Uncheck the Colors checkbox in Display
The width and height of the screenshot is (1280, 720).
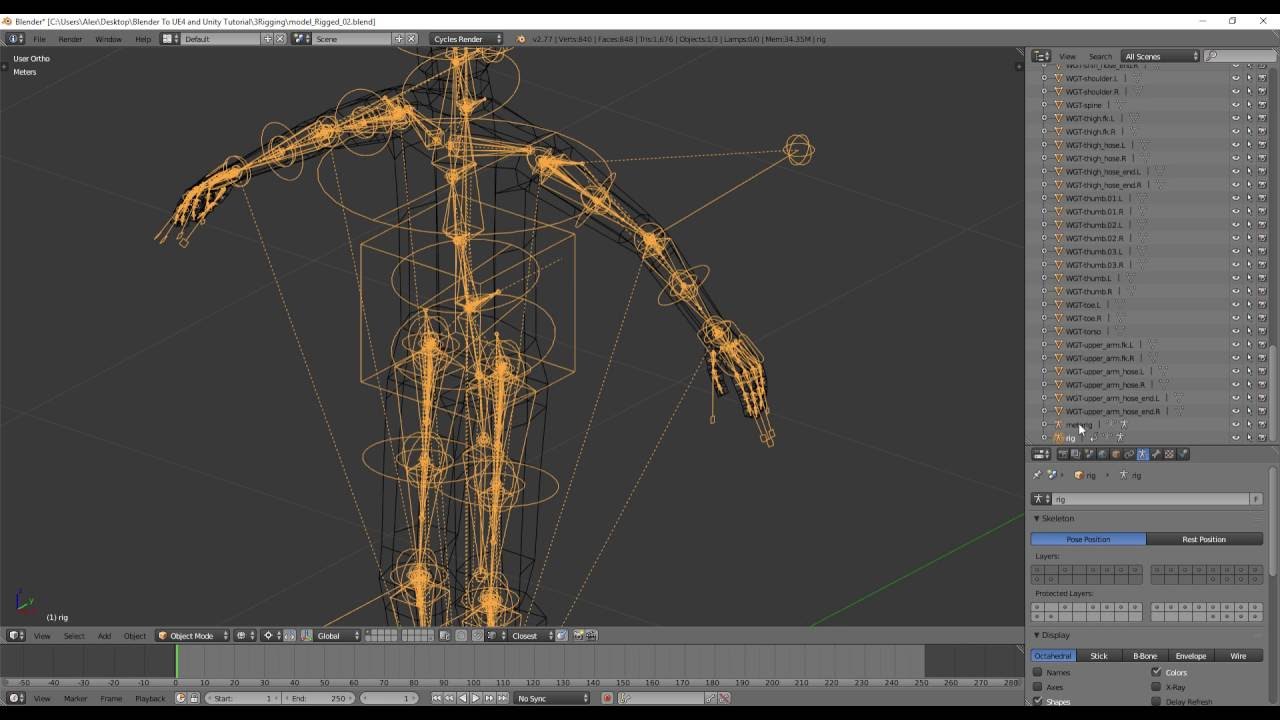click(1157, 672)
